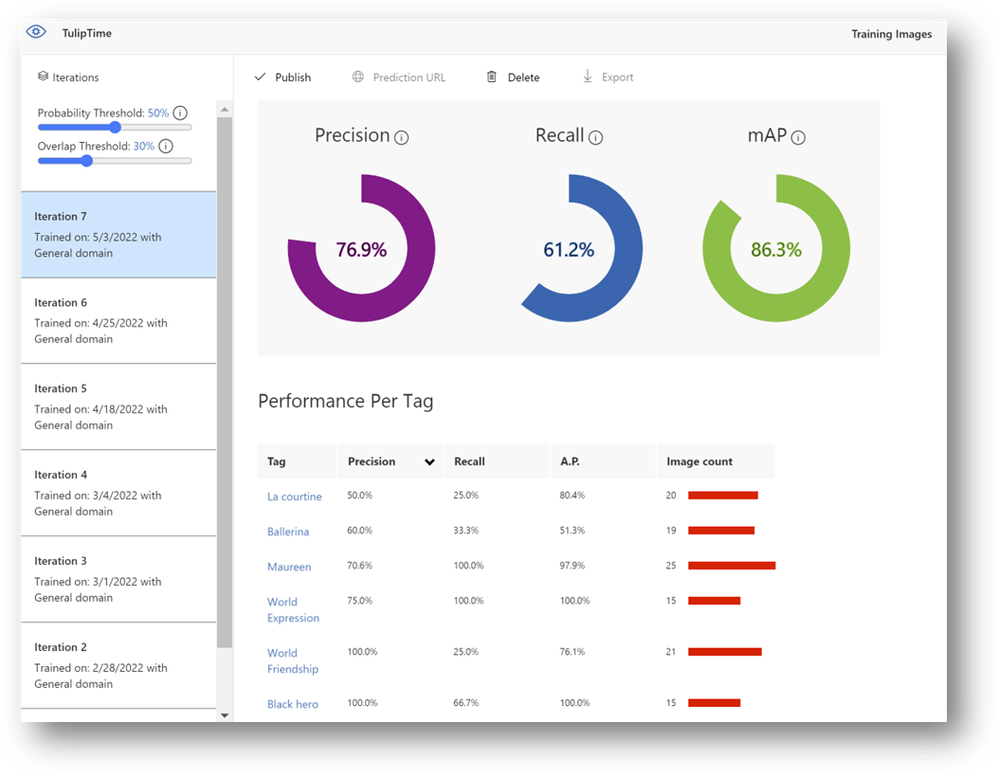Click the green mAP donut chart
The height and width of the screenshot is (774, 999).
(x=776, y=248)
